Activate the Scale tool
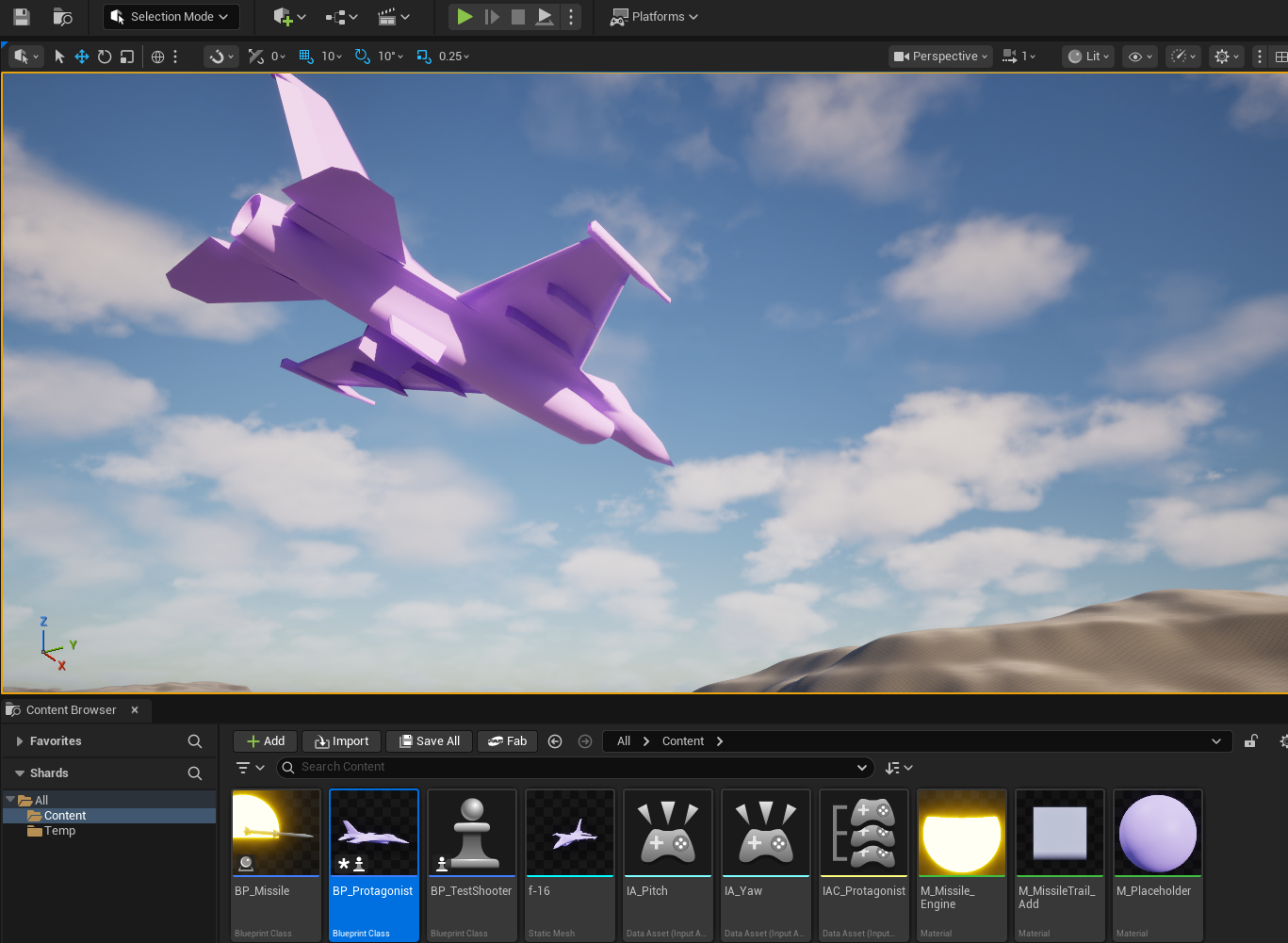This screenshot has height=943, width=1288. tap(127, 57)
